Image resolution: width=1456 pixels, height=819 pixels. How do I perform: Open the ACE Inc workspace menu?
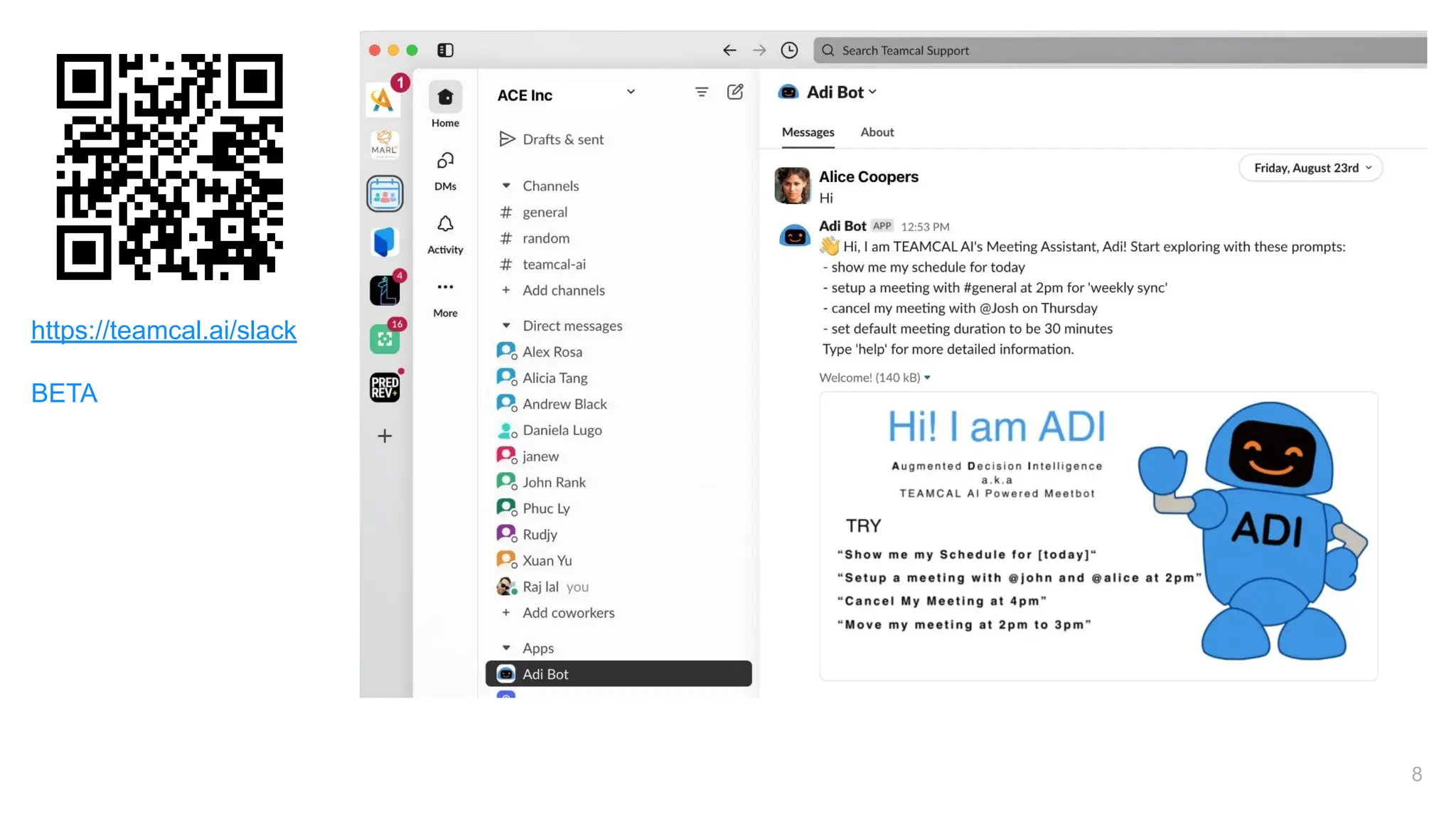point(566,95)
